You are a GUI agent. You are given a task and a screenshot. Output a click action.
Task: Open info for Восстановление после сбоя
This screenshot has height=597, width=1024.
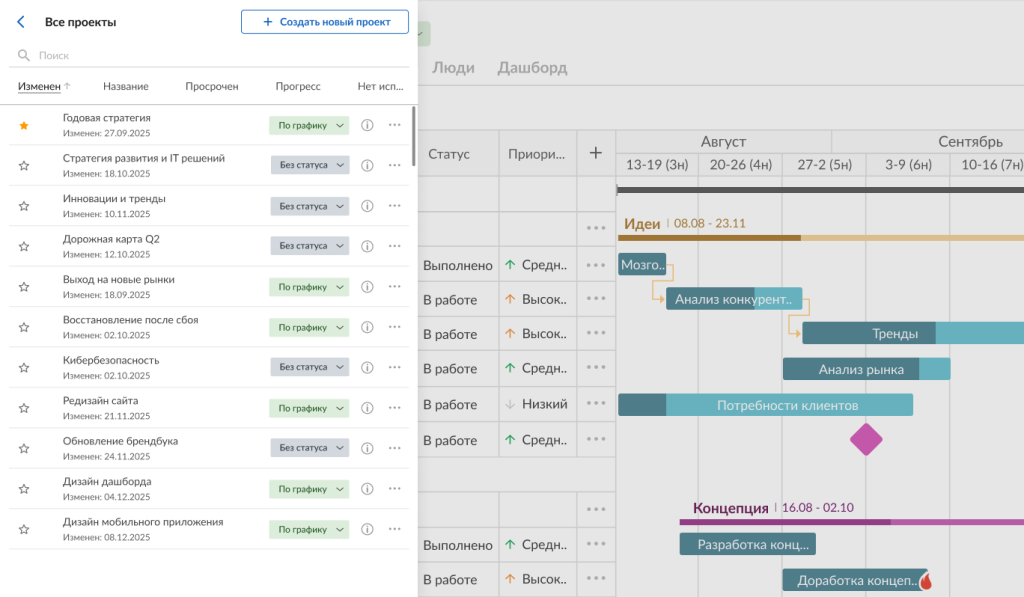[x=367, y=327]
